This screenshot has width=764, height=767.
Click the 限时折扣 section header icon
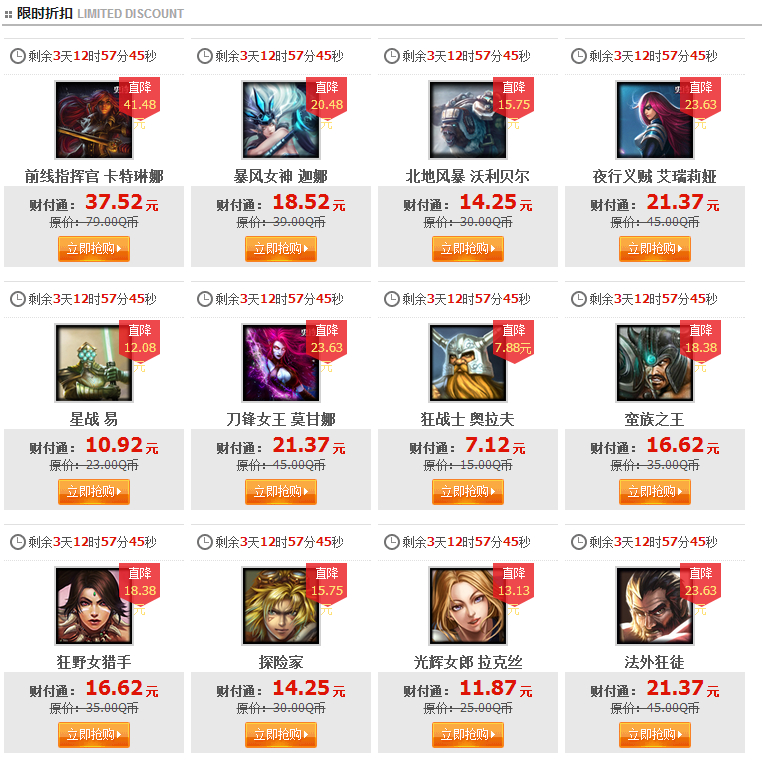pyautogui.click(x=8, y=14)
